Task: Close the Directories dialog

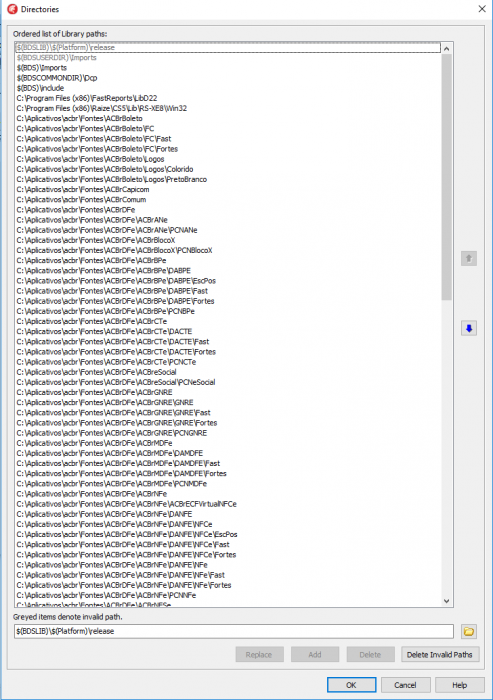Action: pos(482,9)
